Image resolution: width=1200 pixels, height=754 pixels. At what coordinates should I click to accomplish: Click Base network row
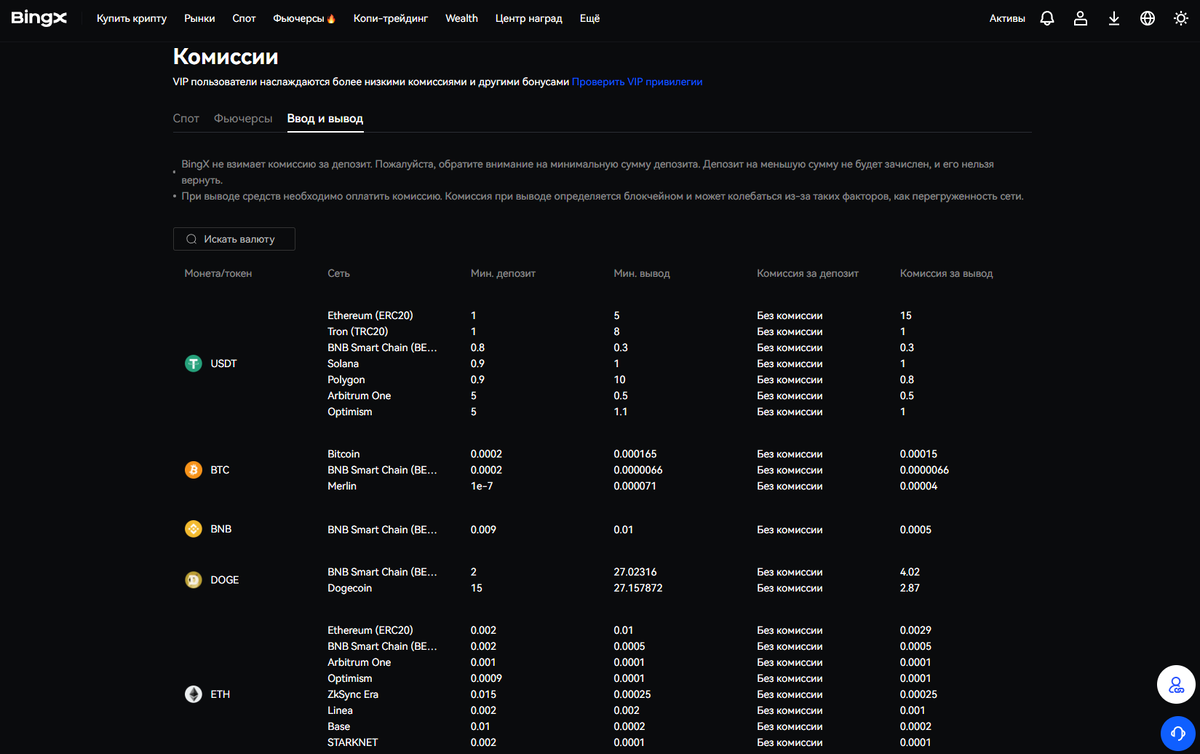tap(339, 726)
